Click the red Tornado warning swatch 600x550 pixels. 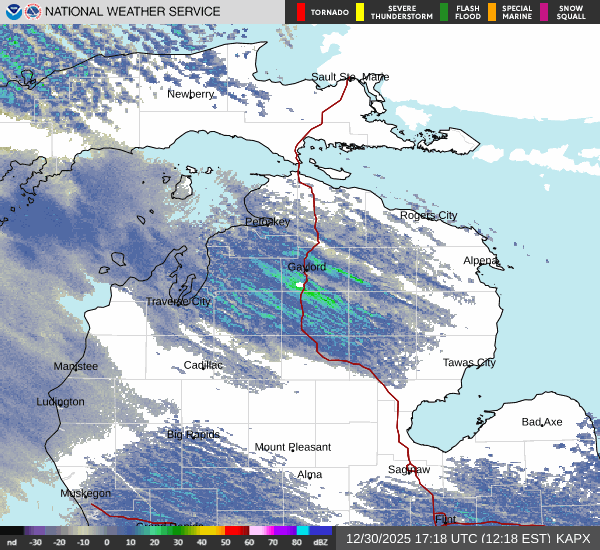(x=301, y=12)
